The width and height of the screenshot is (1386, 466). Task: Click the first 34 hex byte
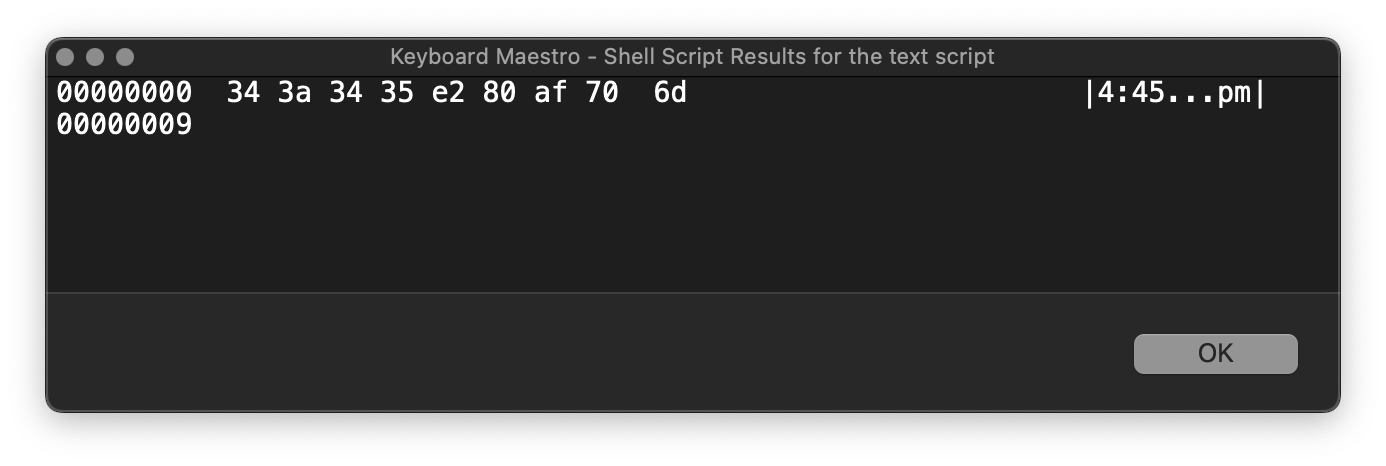(243, 93)
